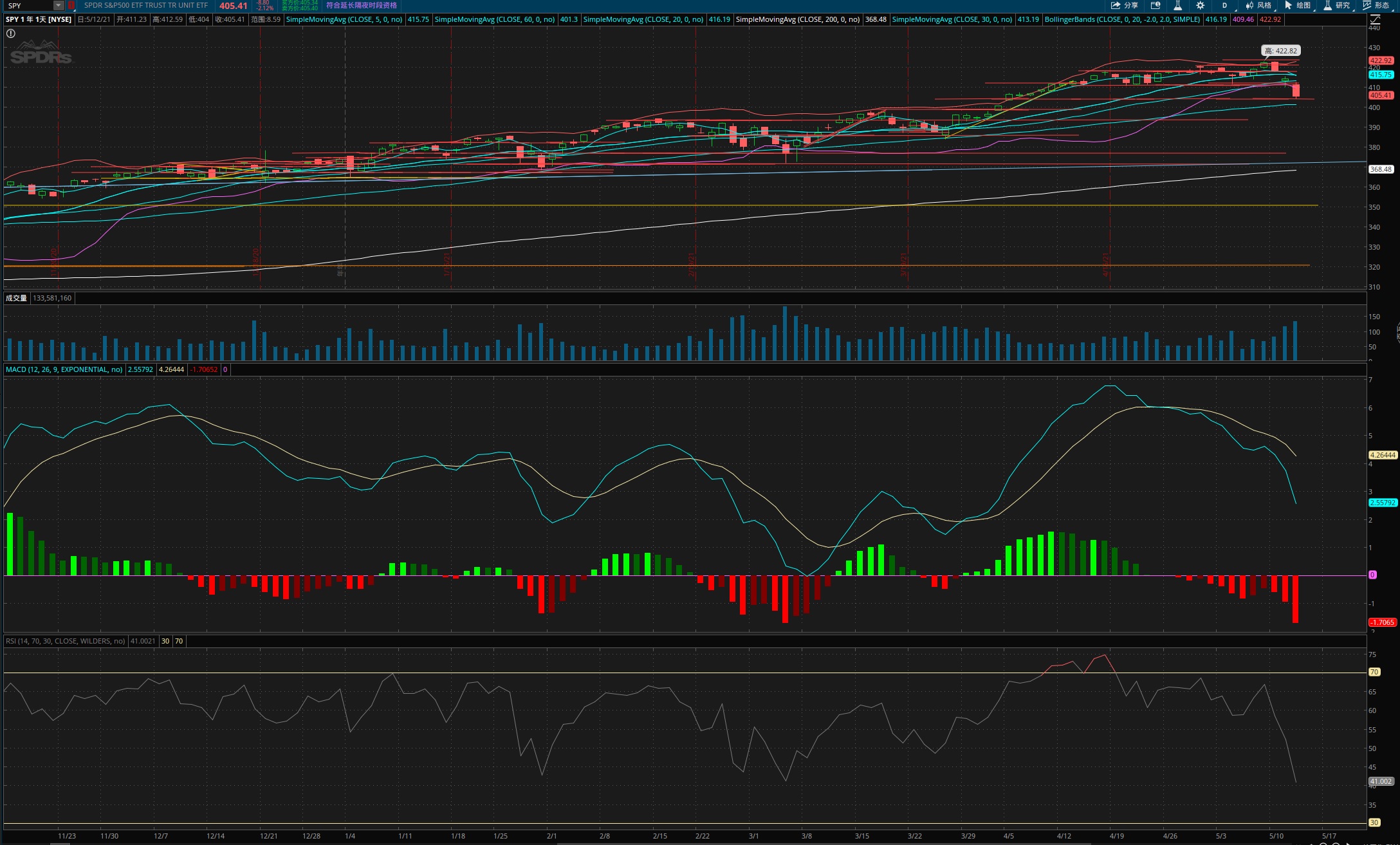Click the MACD 4.26444 axis value tag
The width and height of the screenshot is (1400, 845).
(x=1383, y=455)
